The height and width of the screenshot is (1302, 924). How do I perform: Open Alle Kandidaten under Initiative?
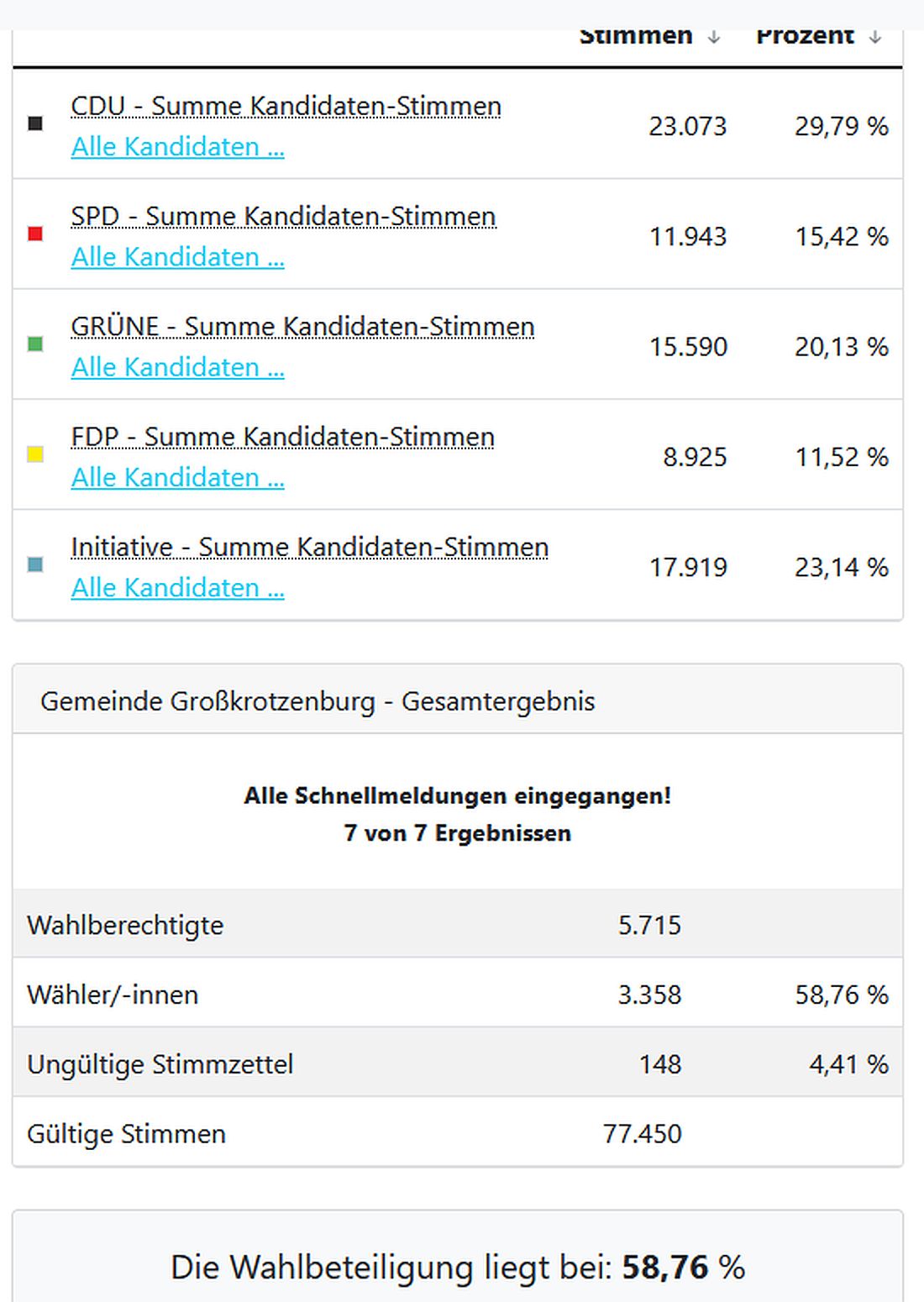coord(177,587)
